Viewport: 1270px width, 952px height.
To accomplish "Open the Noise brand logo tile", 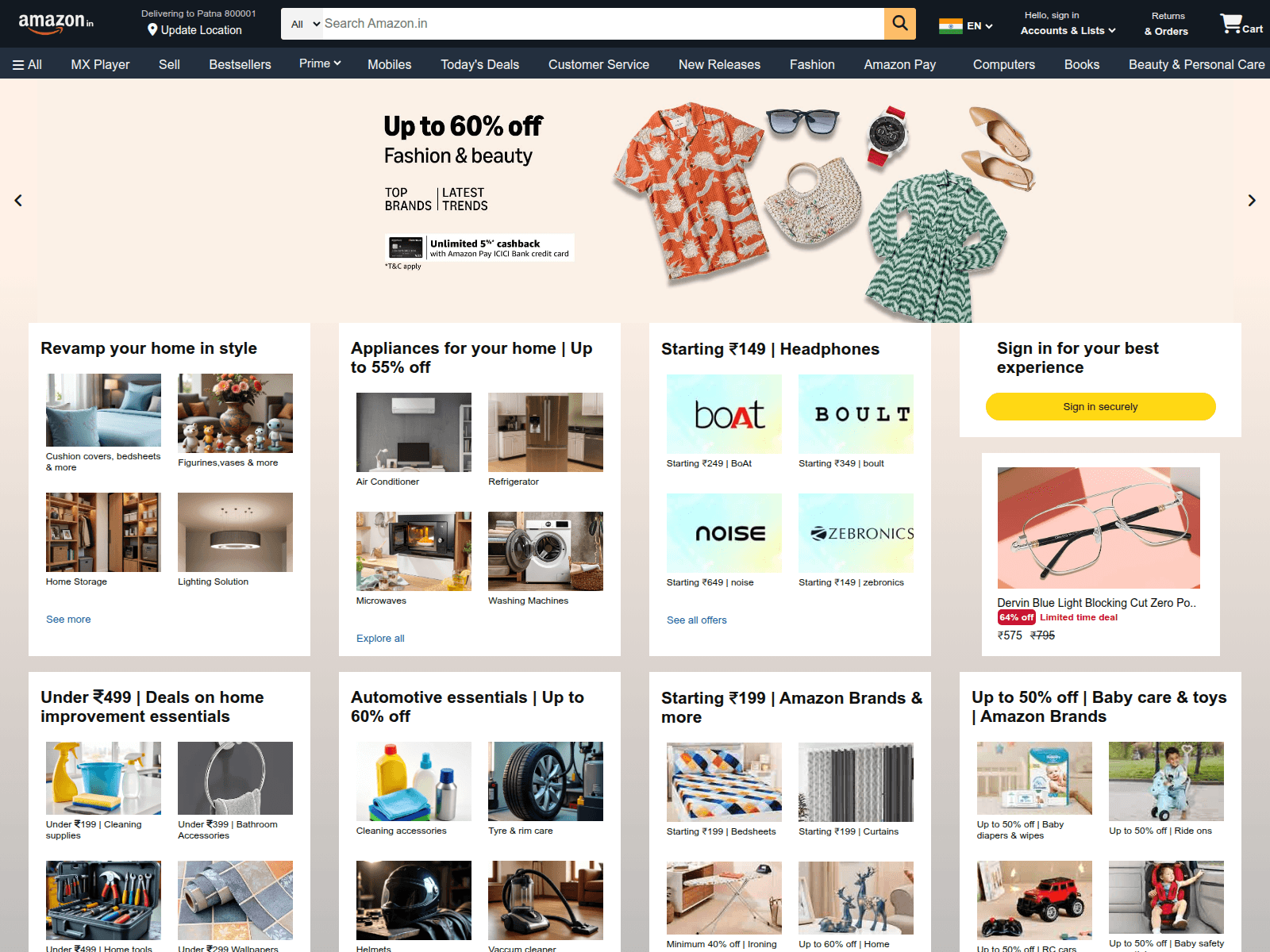I will click(724, 532).
